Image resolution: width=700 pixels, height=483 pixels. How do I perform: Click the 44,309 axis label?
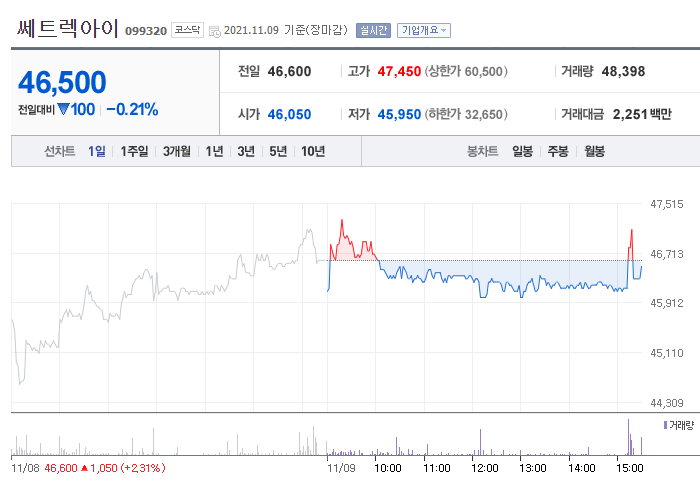coord(667,403)
